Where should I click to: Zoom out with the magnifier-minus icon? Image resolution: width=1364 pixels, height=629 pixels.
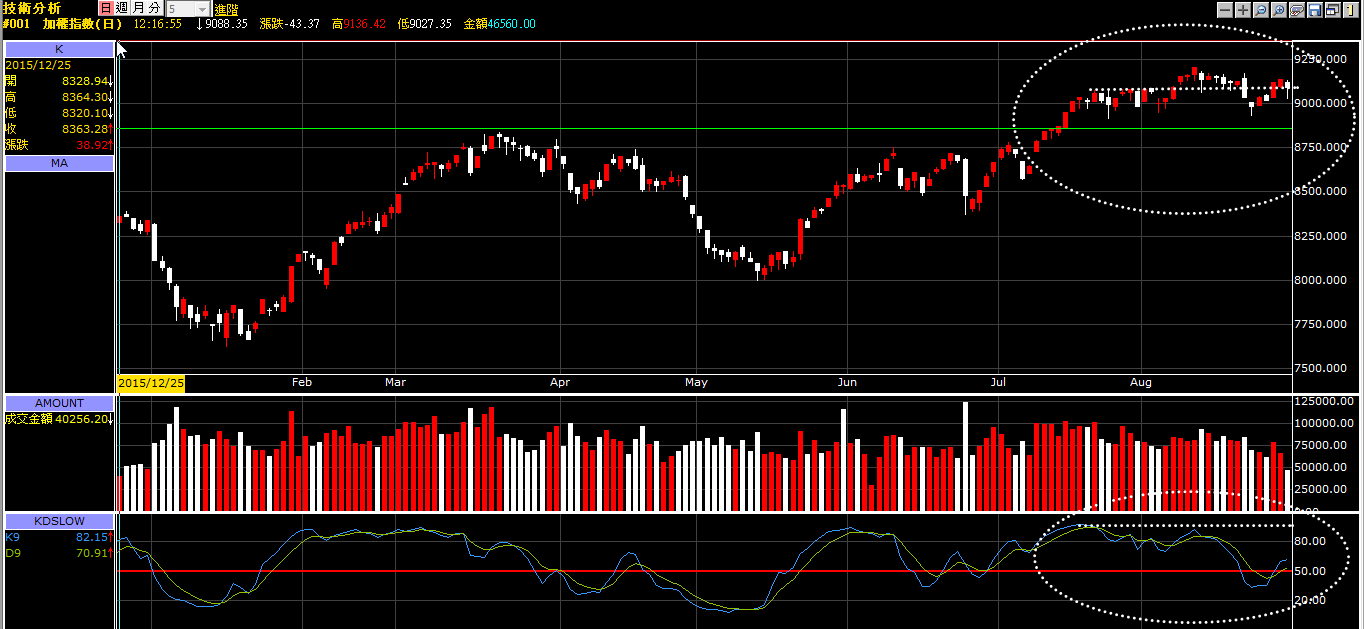pos(1261,9)
